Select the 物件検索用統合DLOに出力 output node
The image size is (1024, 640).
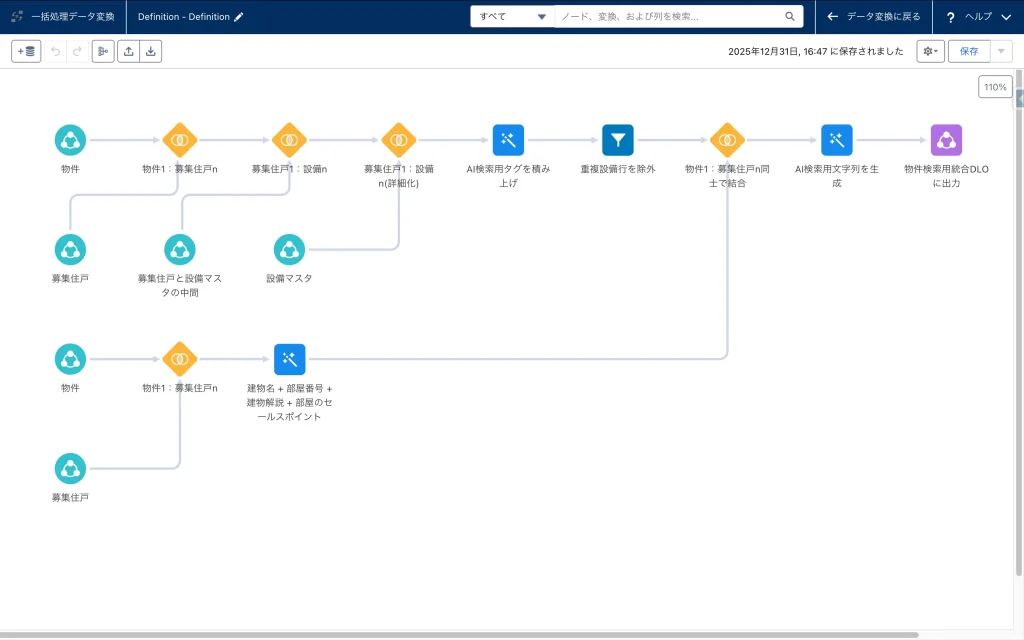click(945, 140)
